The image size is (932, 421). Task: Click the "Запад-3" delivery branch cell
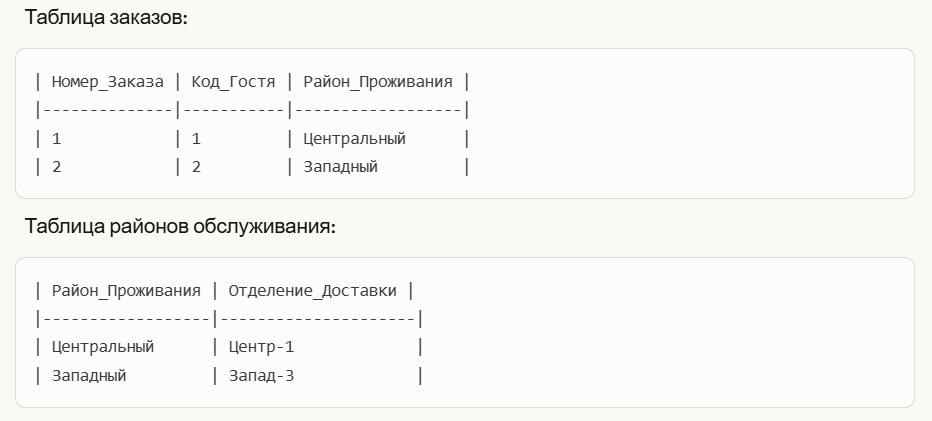pyautogui.click(x=261, y=376)
